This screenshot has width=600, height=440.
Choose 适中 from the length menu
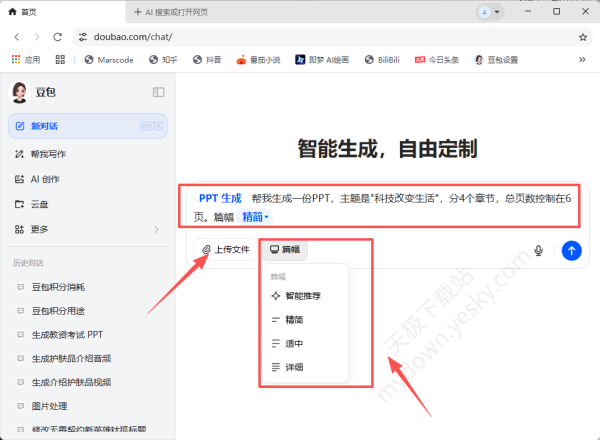pyautogui.click(x=294, y=344)
